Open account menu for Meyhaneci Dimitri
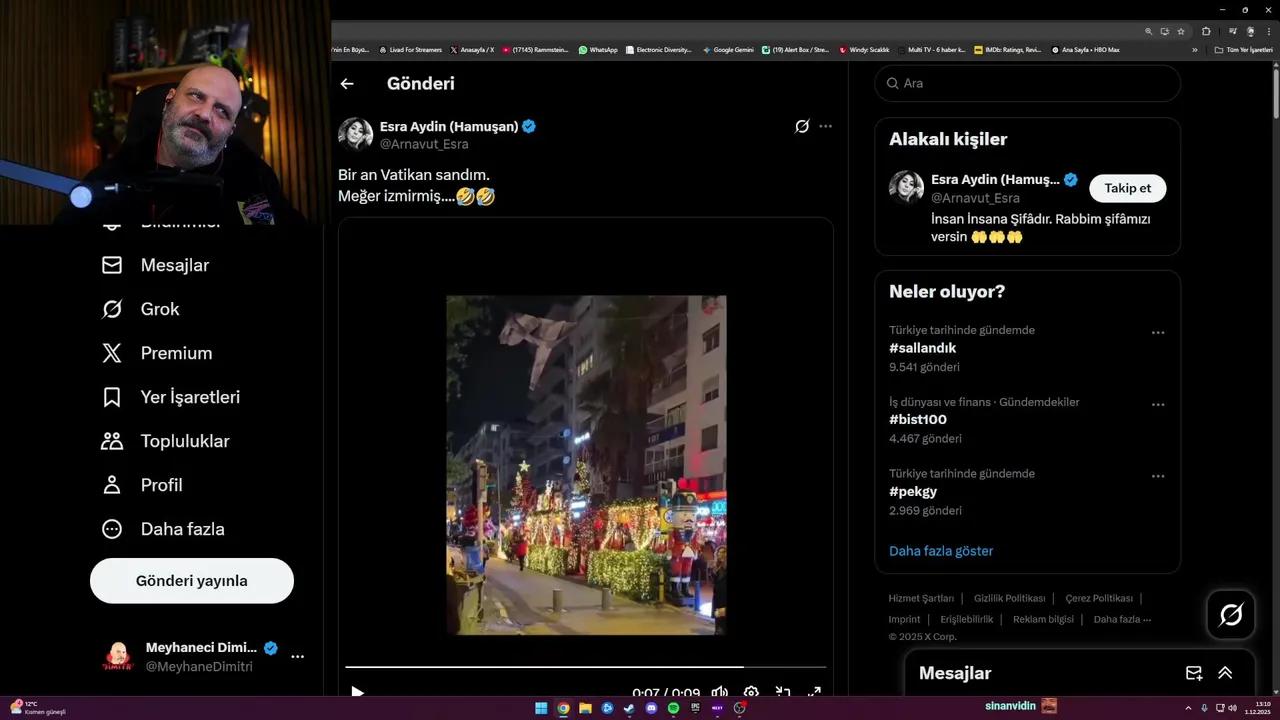The image size is (1280, 720). pos(297,657)
